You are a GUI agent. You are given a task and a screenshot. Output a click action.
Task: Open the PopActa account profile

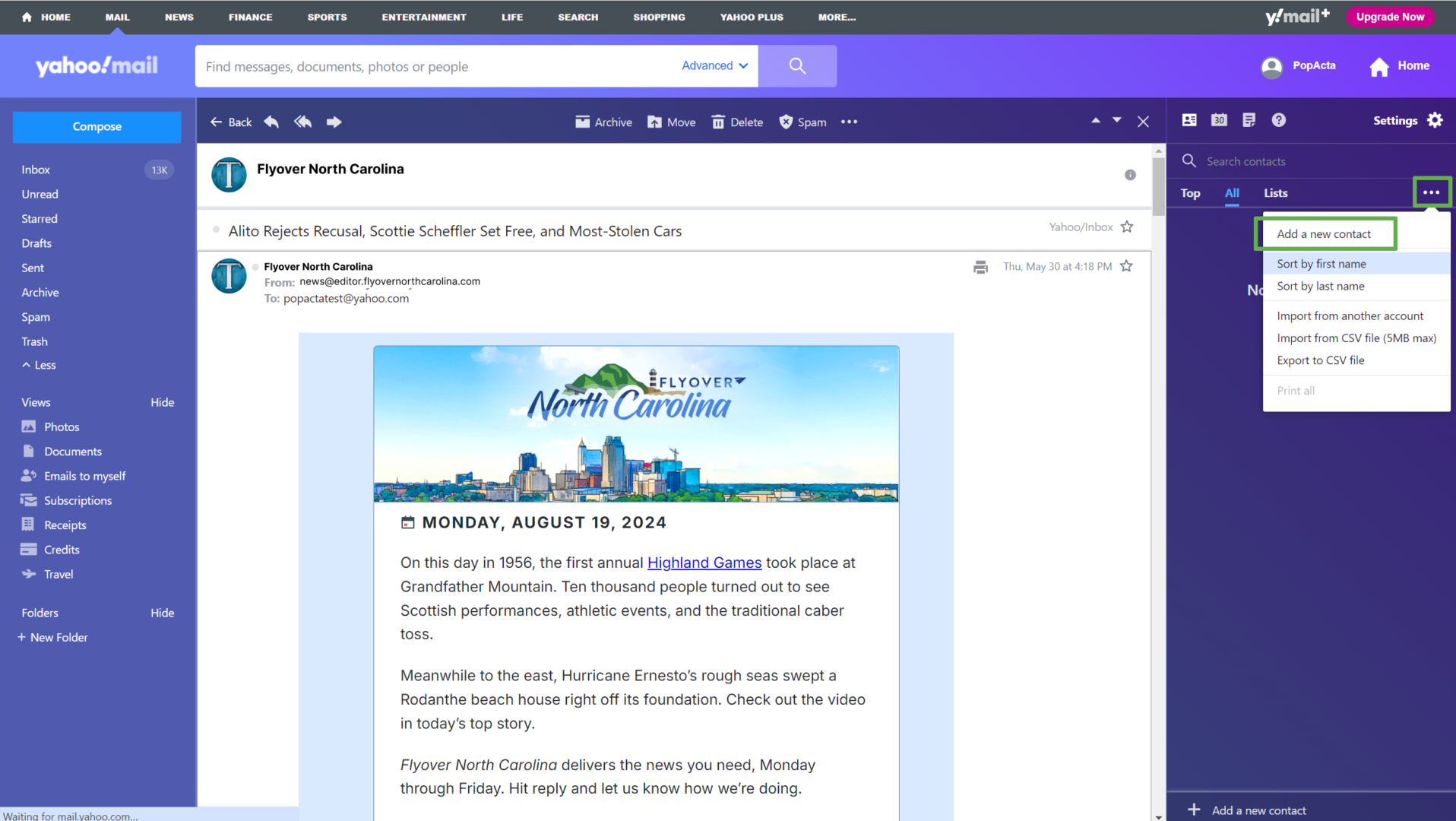click(x=1298, y=66)
